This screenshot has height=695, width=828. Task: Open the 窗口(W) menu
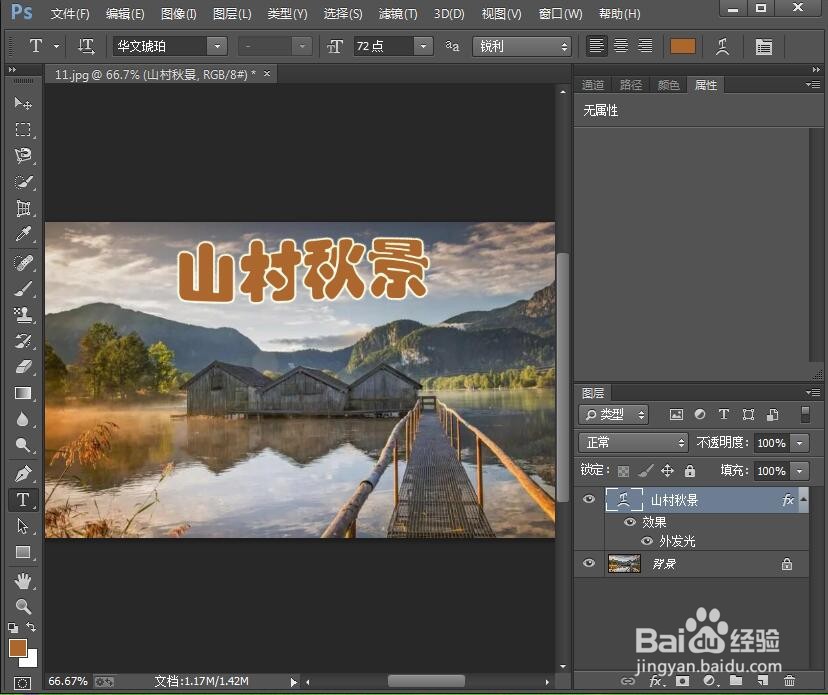(x=560, y=14)
